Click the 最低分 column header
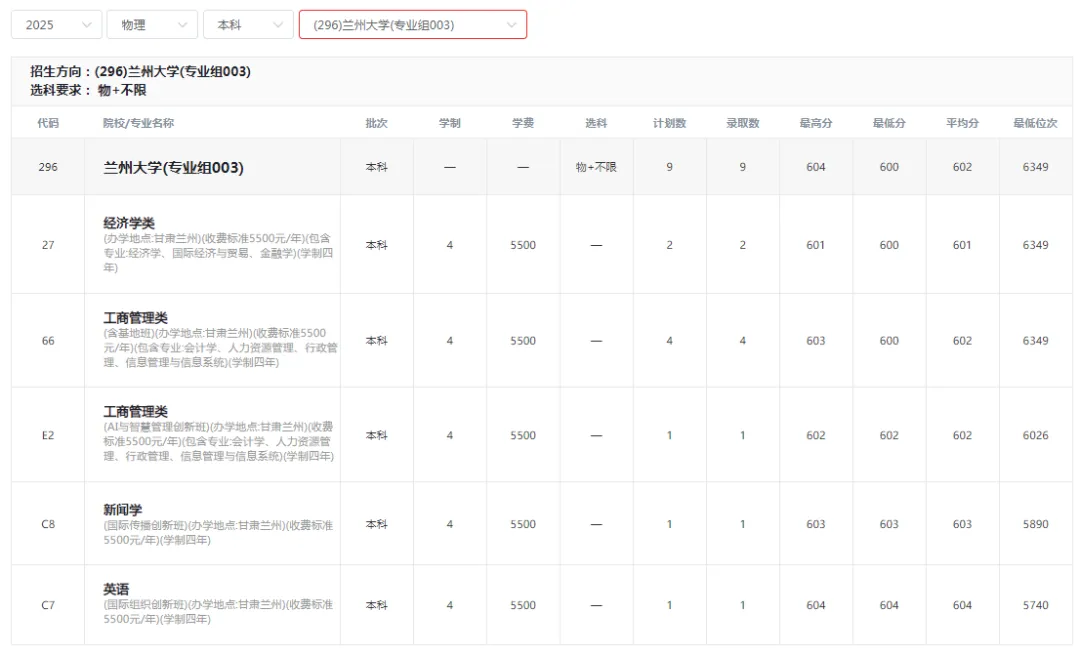The height and width of the screenshot is (654, 1080). (889, 123)
